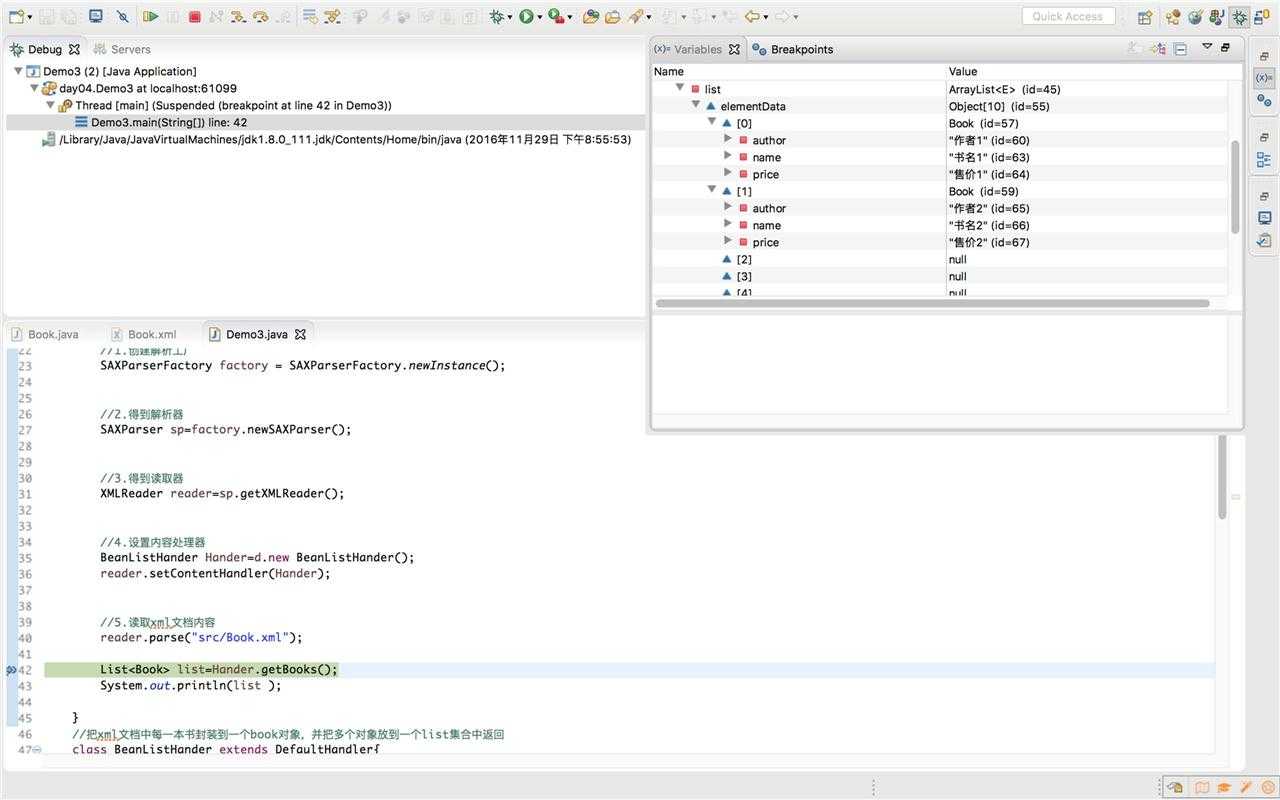Click the editor's vertical scrollbar thumb

pyautogui.click(x=1221, y=478)
